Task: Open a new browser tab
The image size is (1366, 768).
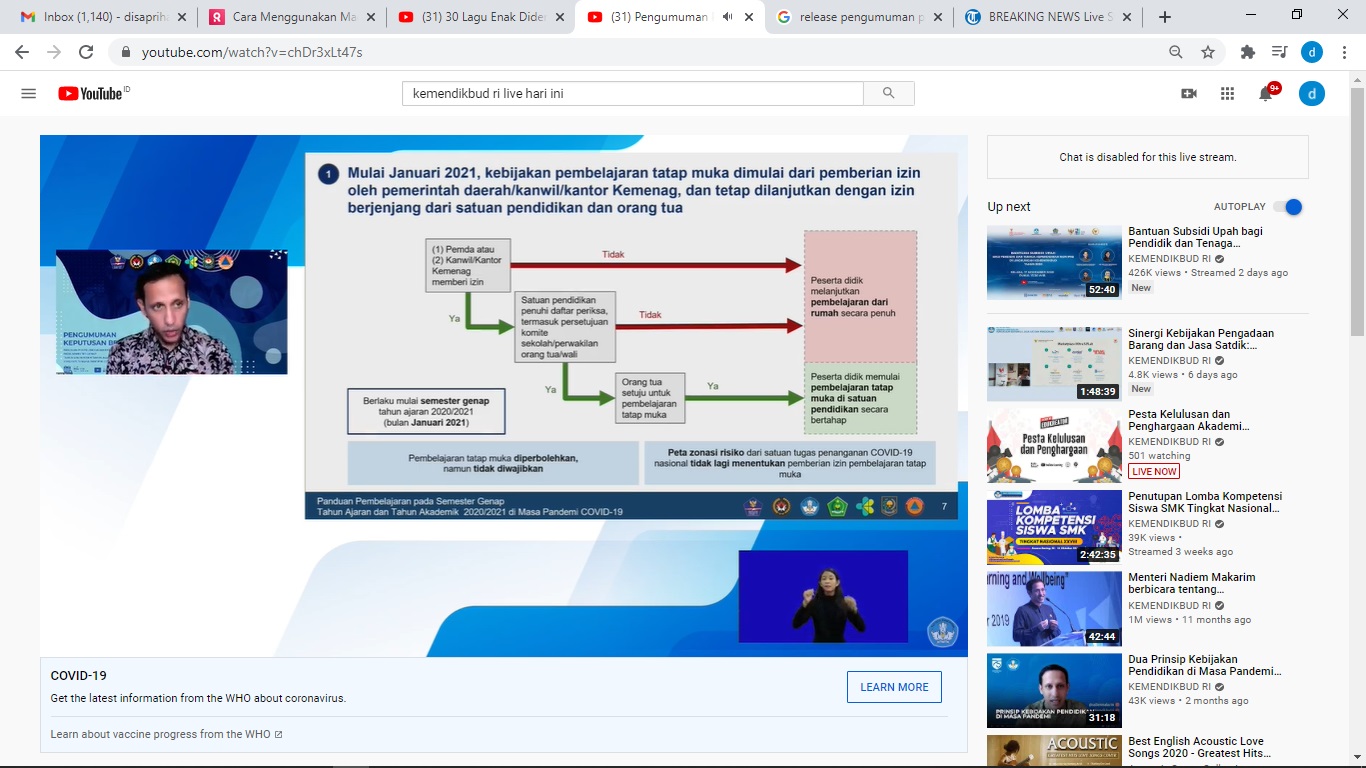Action: [x=1164, y=17]
